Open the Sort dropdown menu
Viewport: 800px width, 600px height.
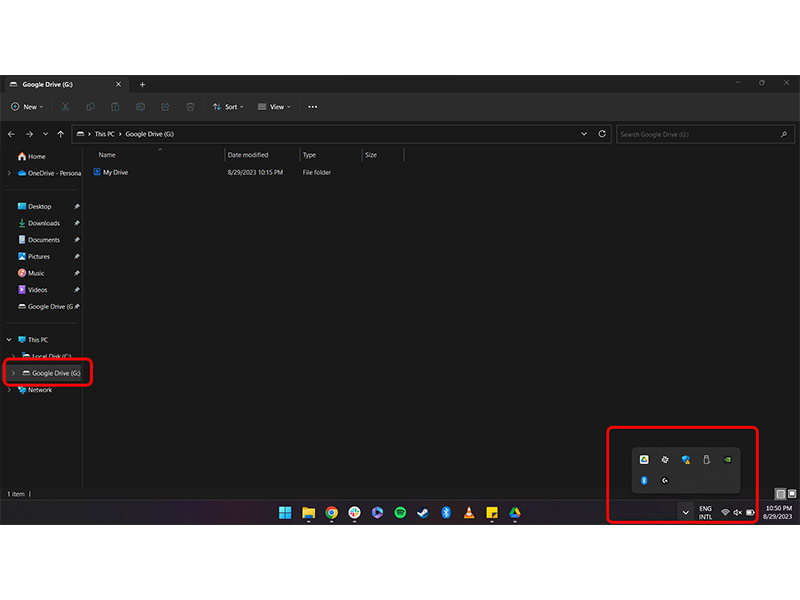228,107
